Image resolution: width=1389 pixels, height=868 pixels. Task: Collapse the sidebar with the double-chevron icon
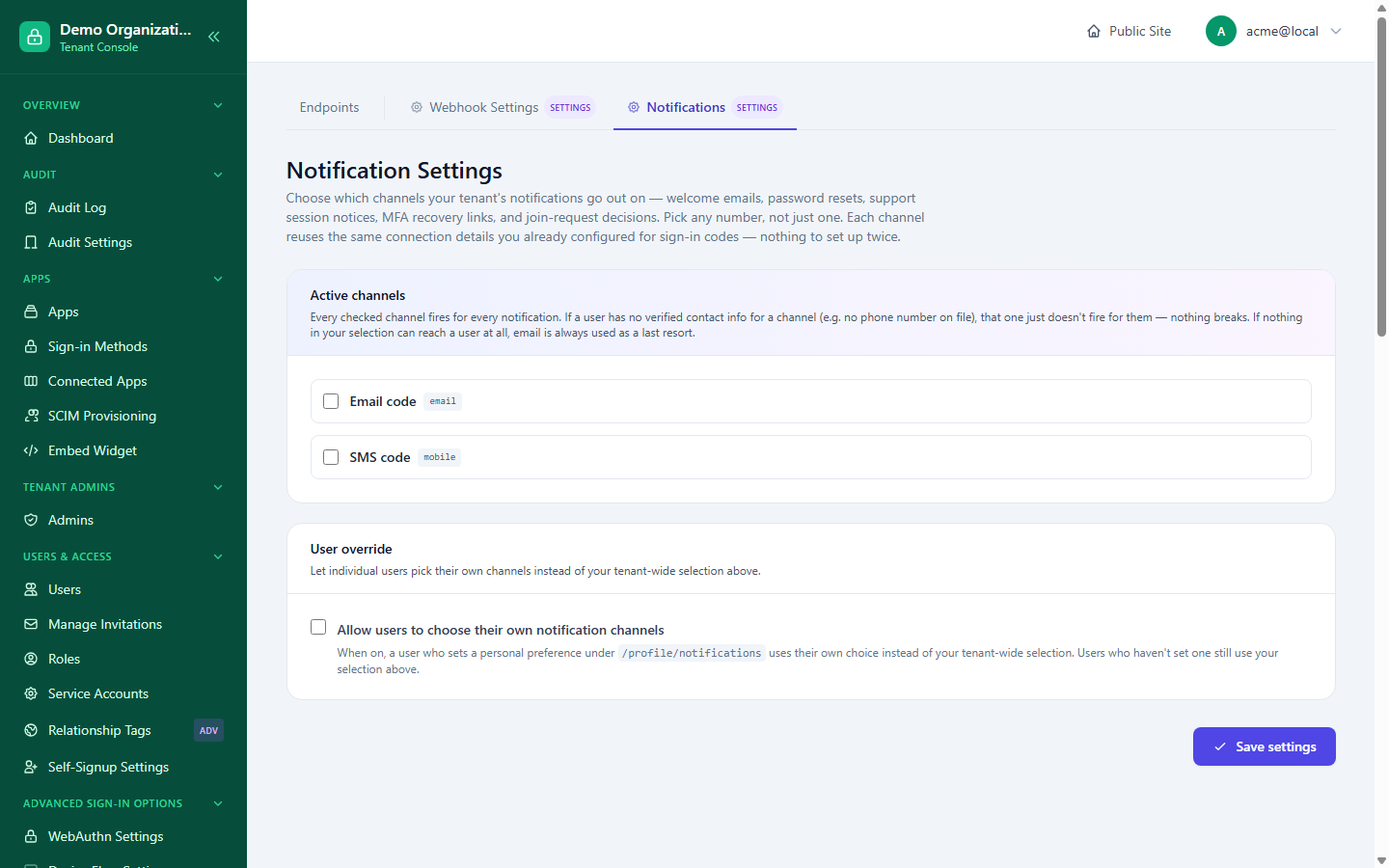214,37
